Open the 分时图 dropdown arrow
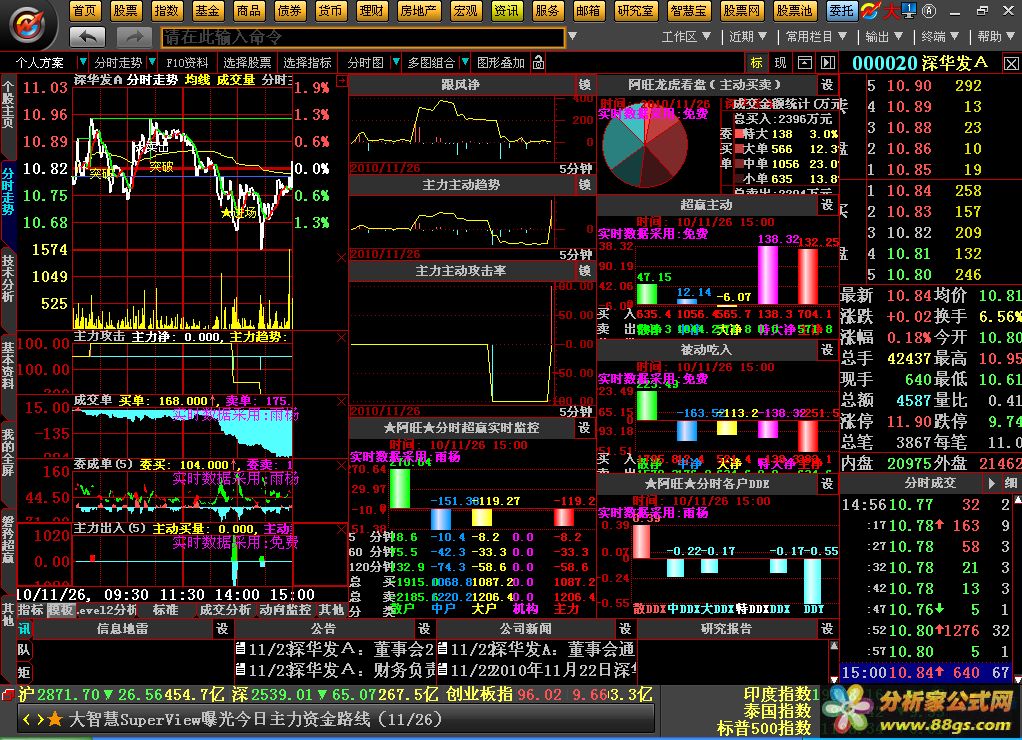 396,63
